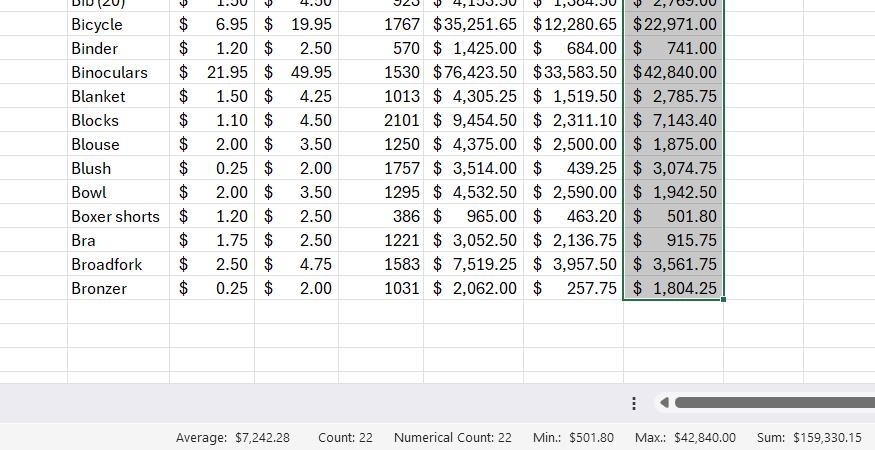The width and height of the screenshot is (875, 450).
Task: Click Blanket quantity cell 1013
Action: pos(381,97)
